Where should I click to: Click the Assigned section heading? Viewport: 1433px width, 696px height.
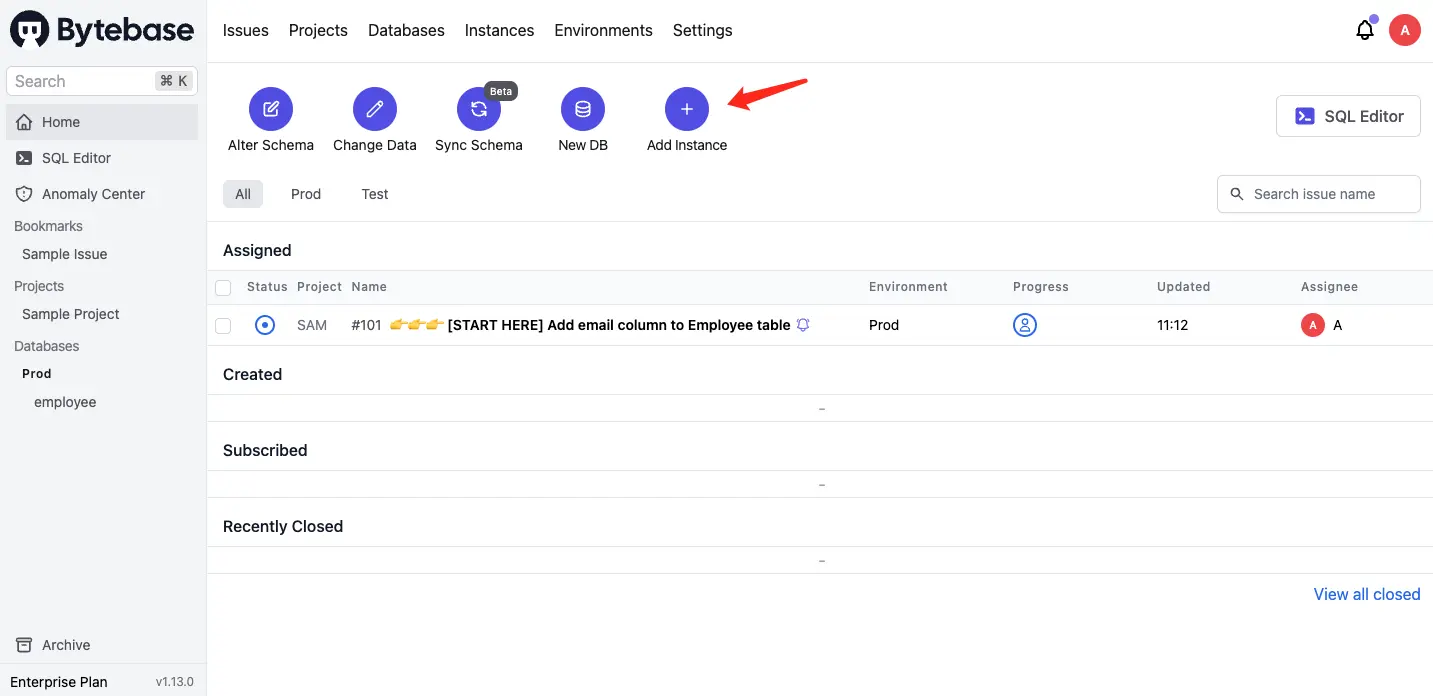[x=257, y=250]
